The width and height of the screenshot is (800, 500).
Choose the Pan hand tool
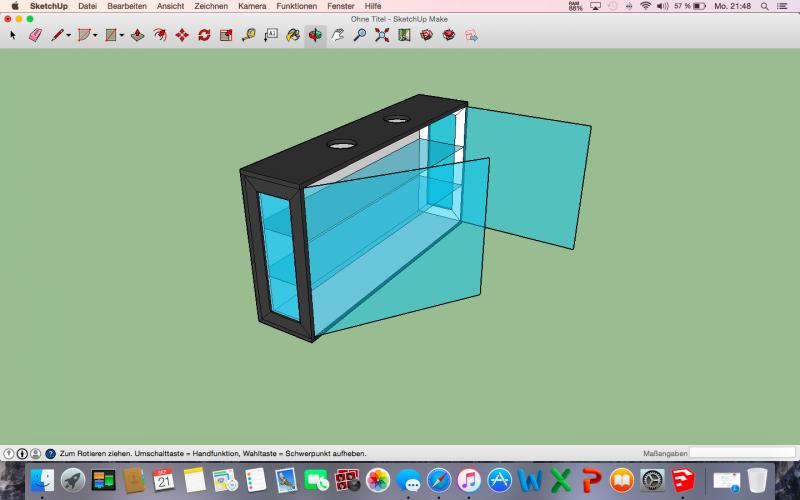(x=337, y=35)
